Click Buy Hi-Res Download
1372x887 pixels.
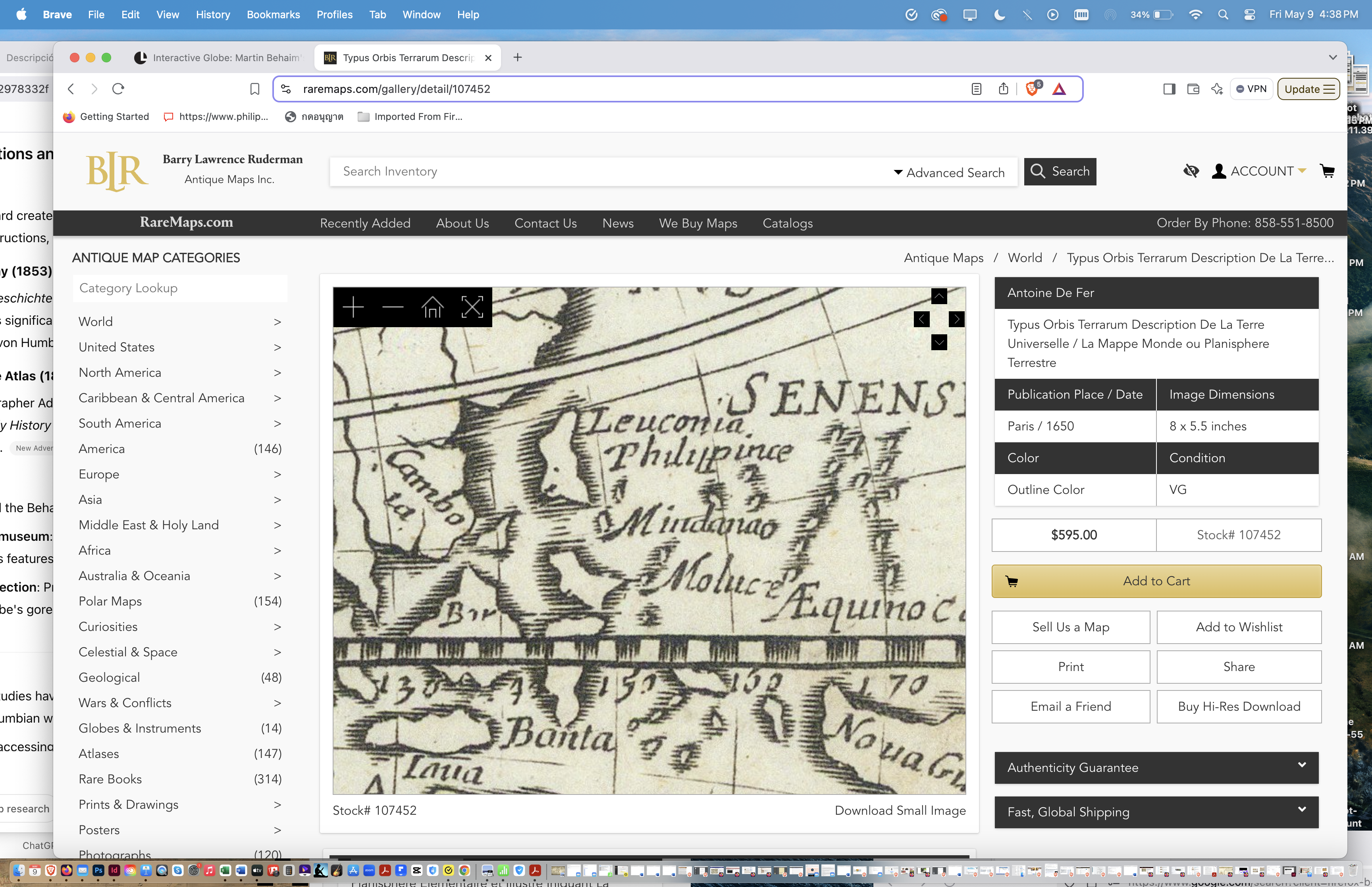tap(1239, 706)
